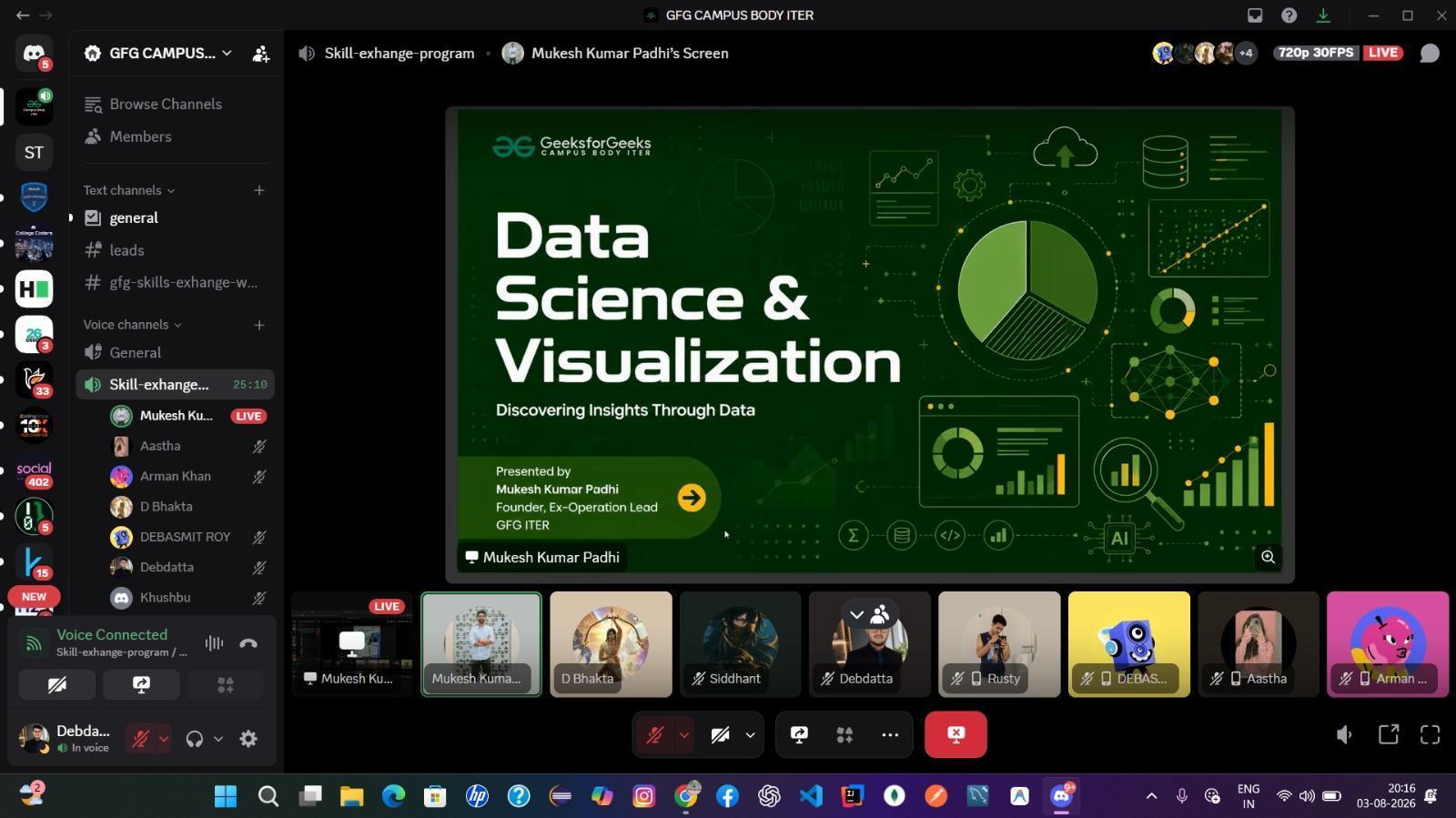
Task: Open activities in the bottom control bar
Action: pos(844,734)
